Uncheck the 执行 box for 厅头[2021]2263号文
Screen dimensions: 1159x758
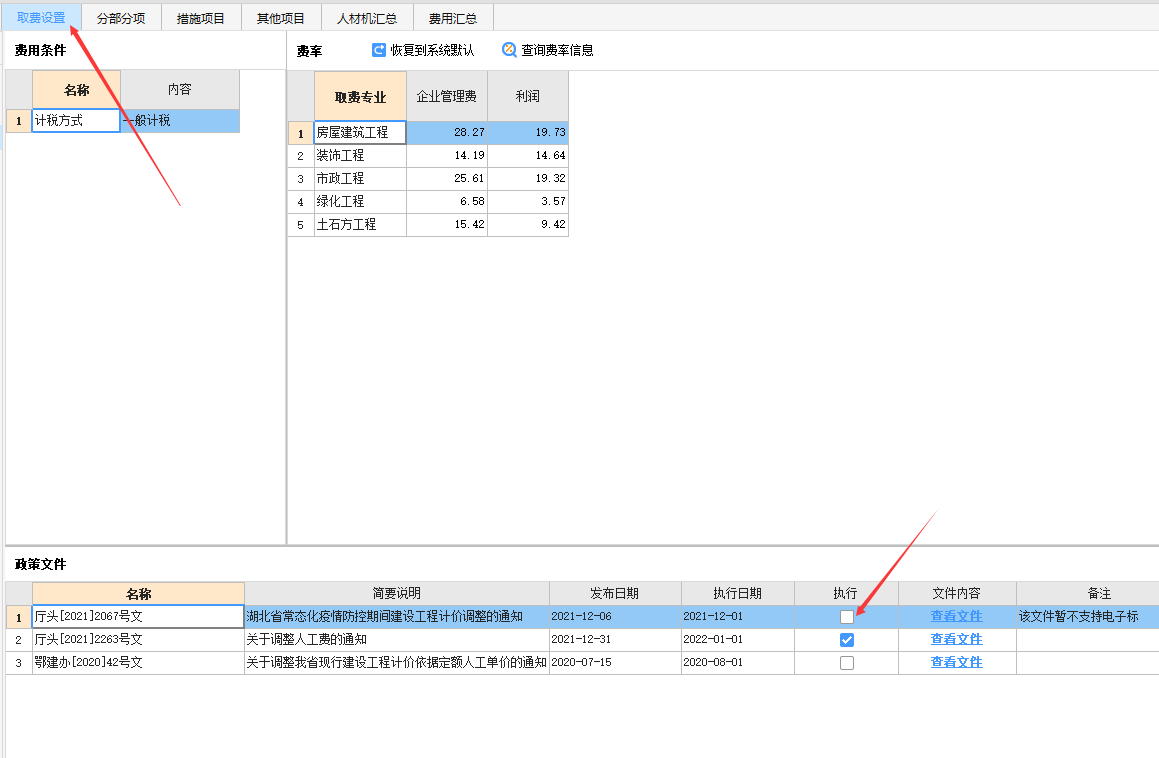pyautogui.click(x=847, y=640)
